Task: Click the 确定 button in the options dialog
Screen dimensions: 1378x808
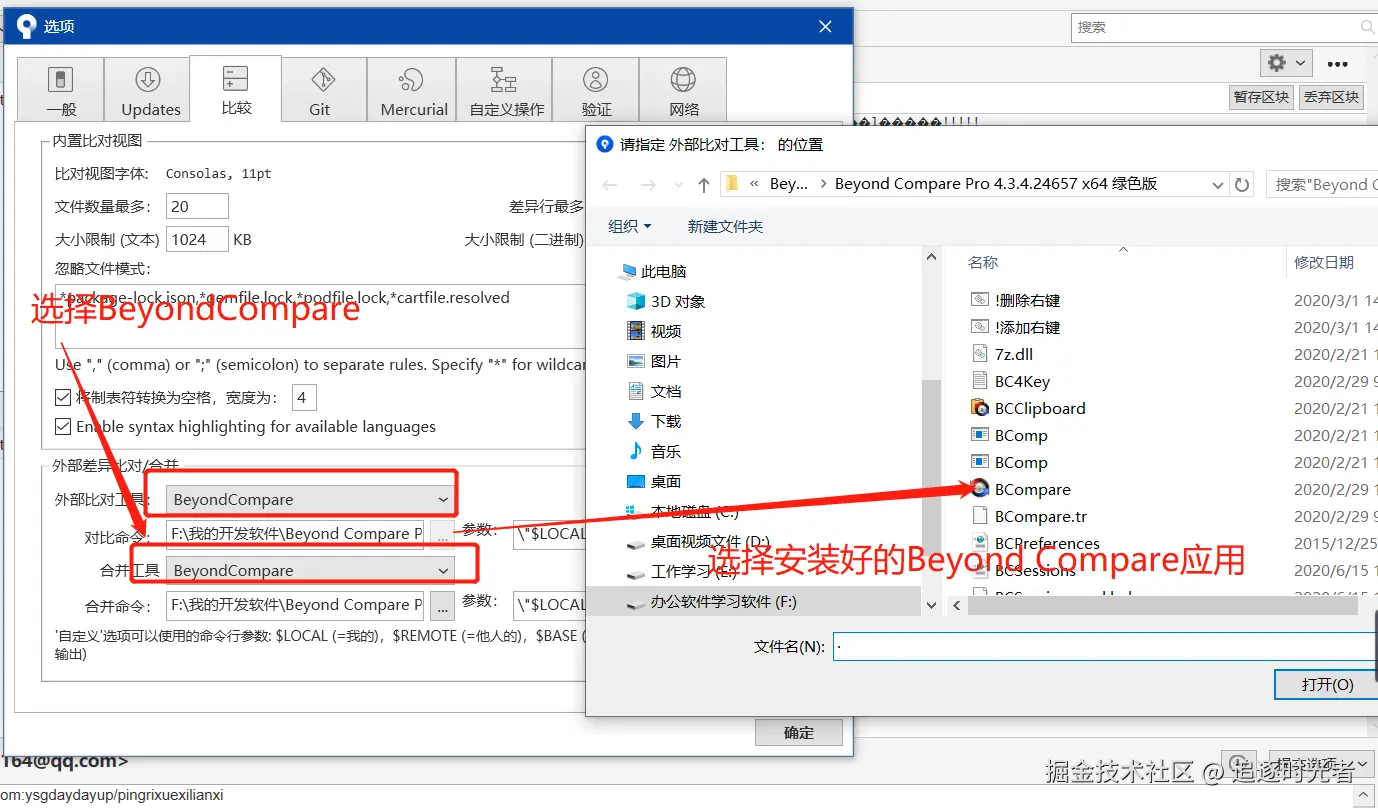Action: point(798,733)
